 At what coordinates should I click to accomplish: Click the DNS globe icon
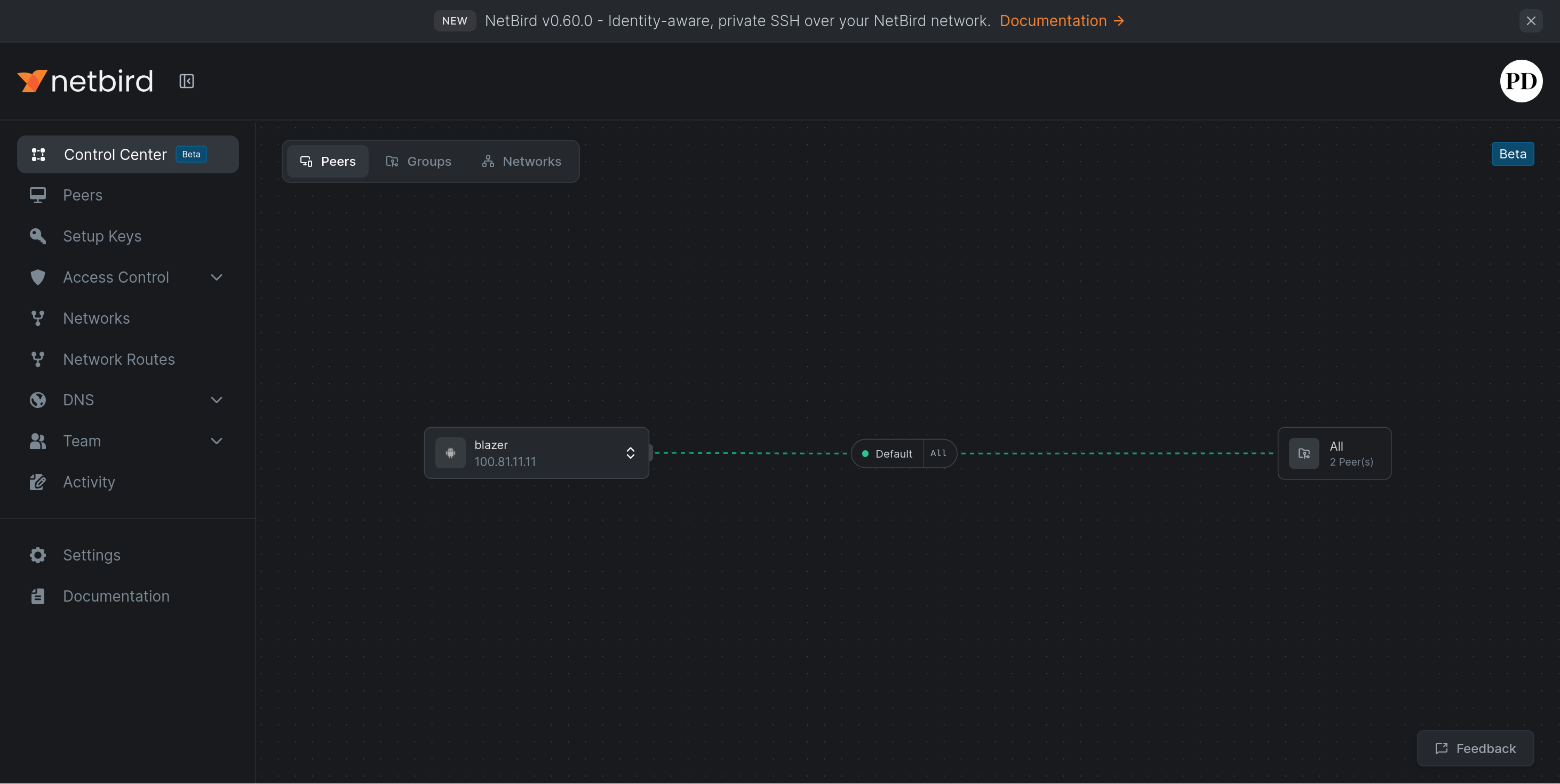[37, 400]
